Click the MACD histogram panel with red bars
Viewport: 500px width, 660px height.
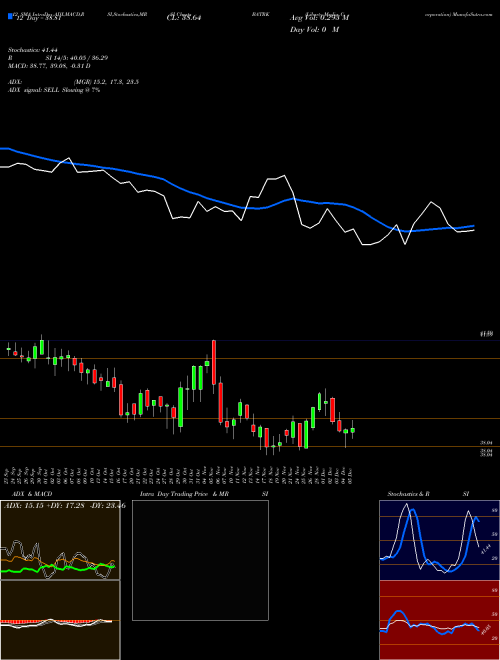coord(60,620)
